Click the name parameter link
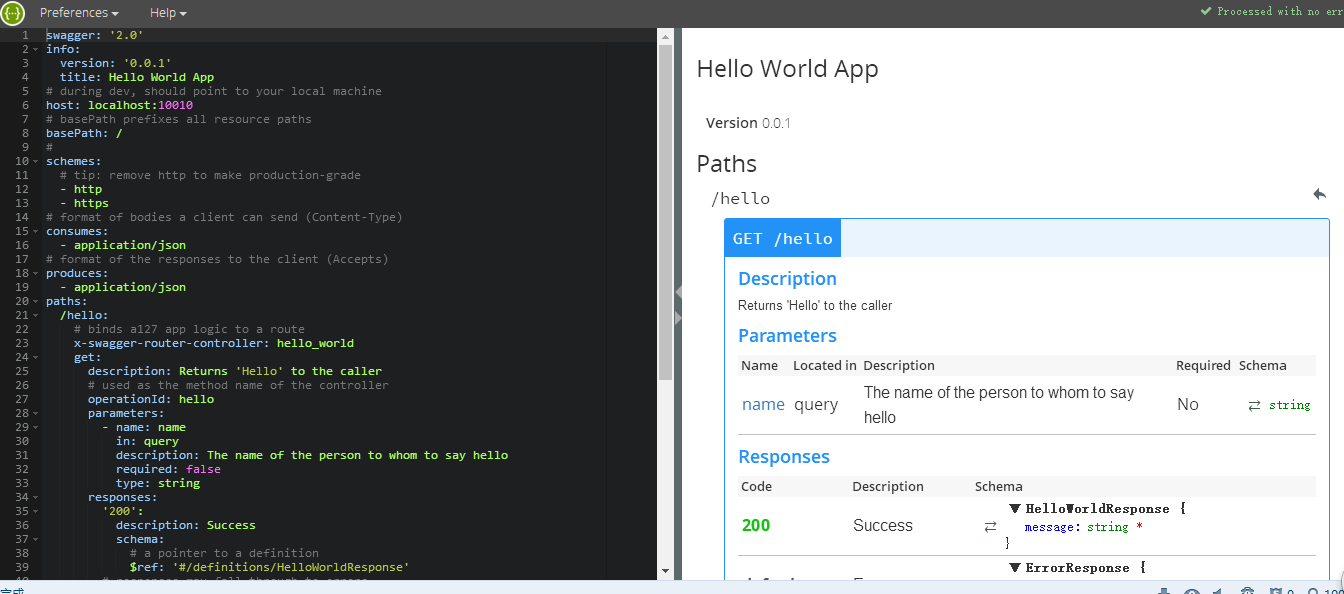The image size is (1344, 594). pyautogui.click(x=763, y=405)
